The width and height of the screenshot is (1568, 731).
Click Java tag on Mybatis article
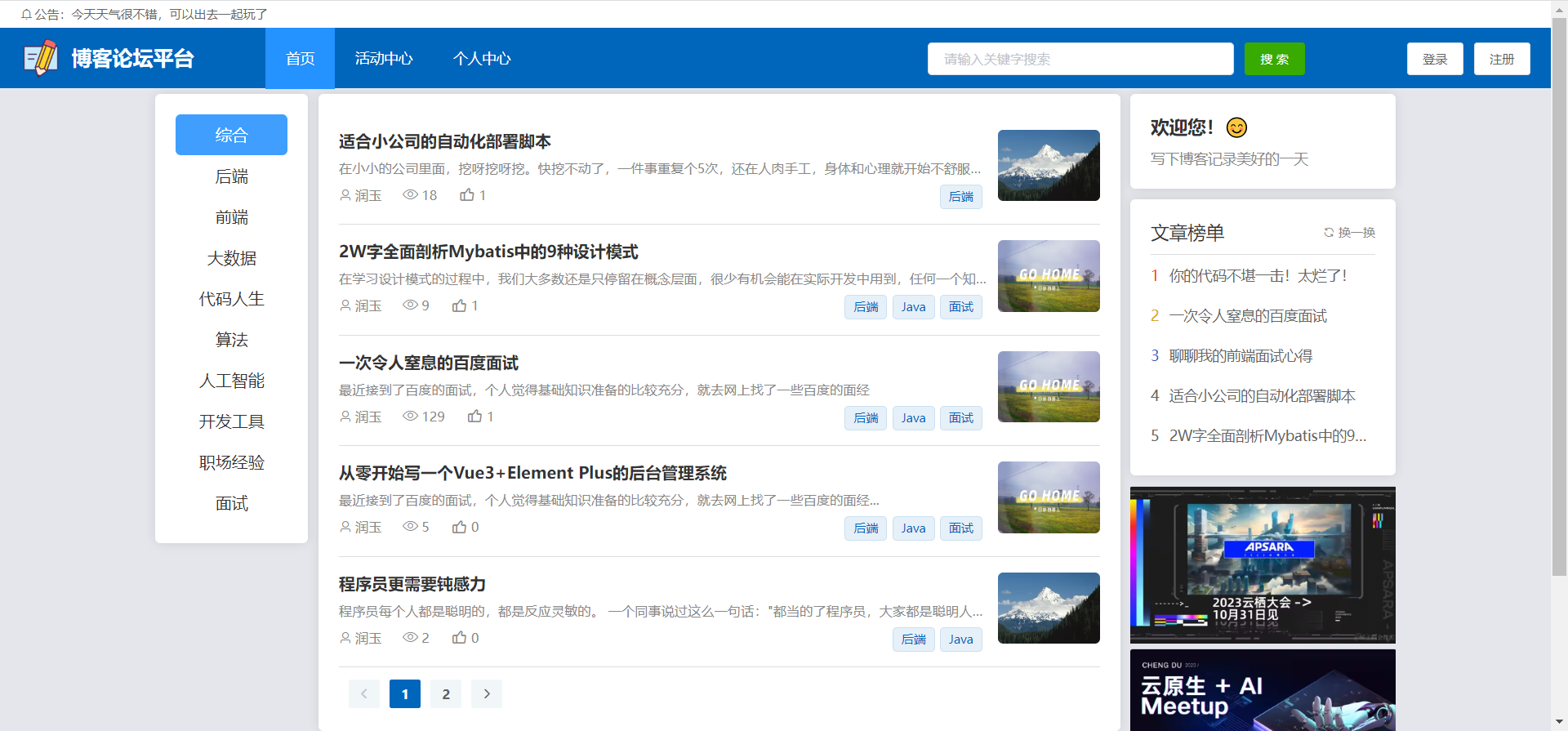914,307
